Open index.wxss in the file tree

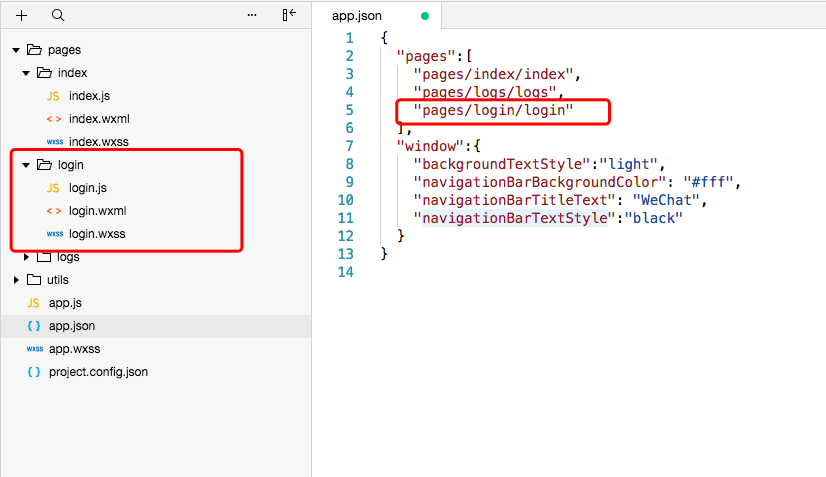[99, 142]
